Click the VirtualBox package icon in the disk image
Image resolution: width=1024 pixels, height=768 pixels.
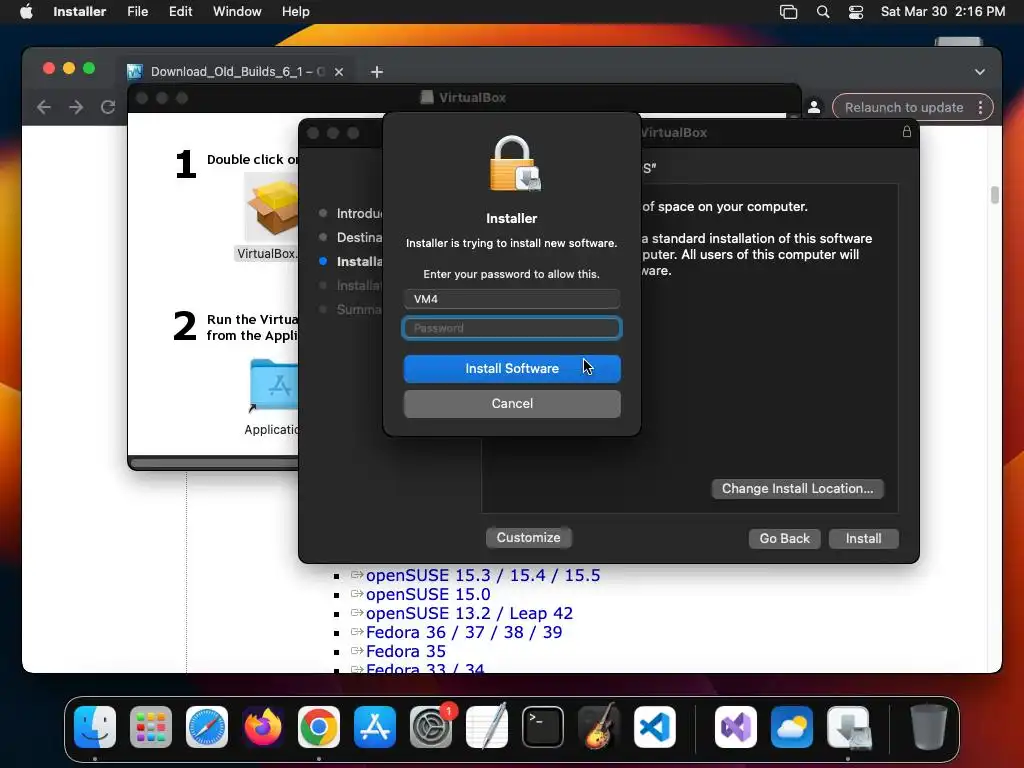[x=272, y=207]
